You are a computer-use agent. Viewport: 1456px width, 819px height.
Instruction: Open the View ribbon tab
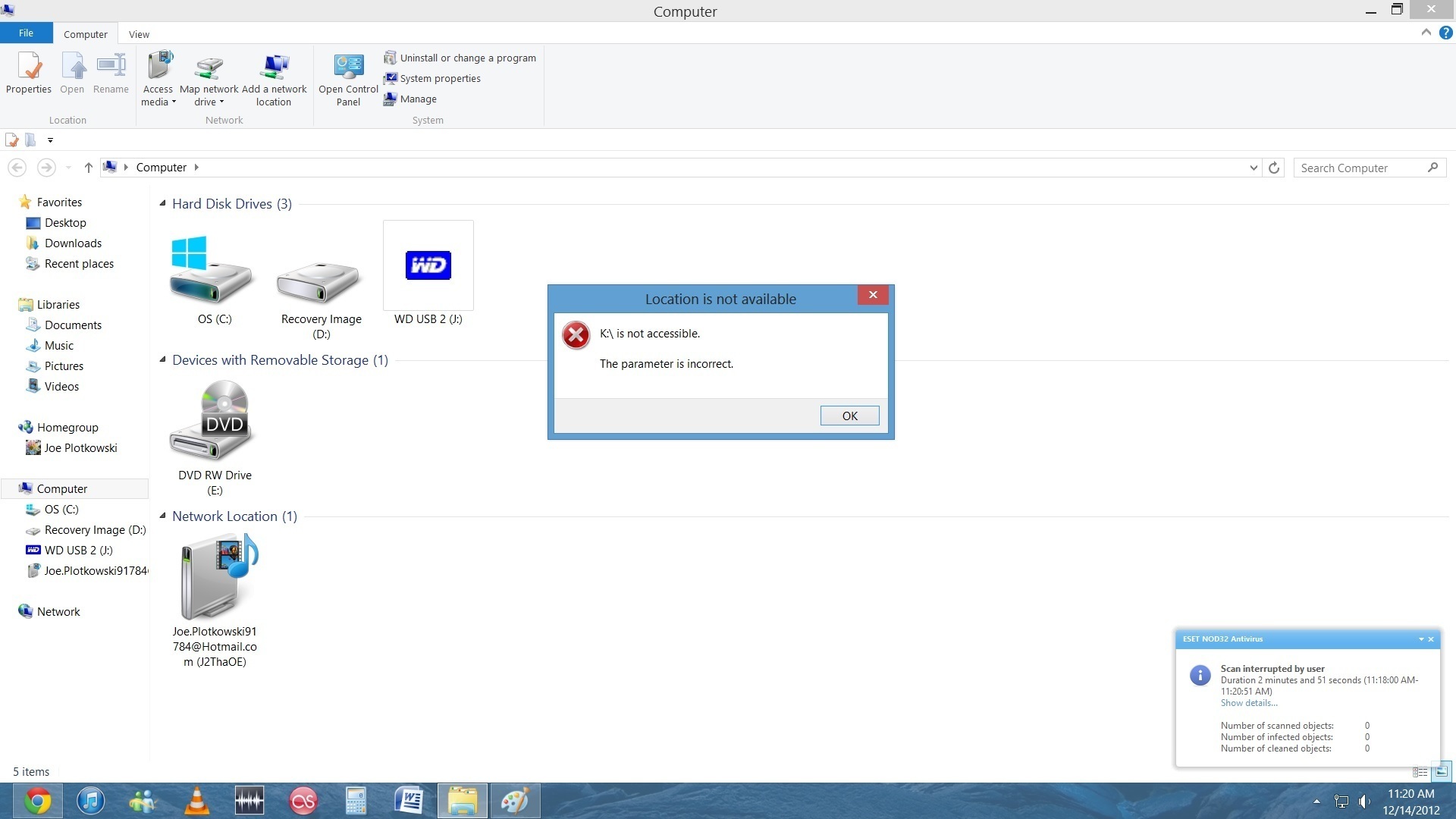[x=139, y=34]
